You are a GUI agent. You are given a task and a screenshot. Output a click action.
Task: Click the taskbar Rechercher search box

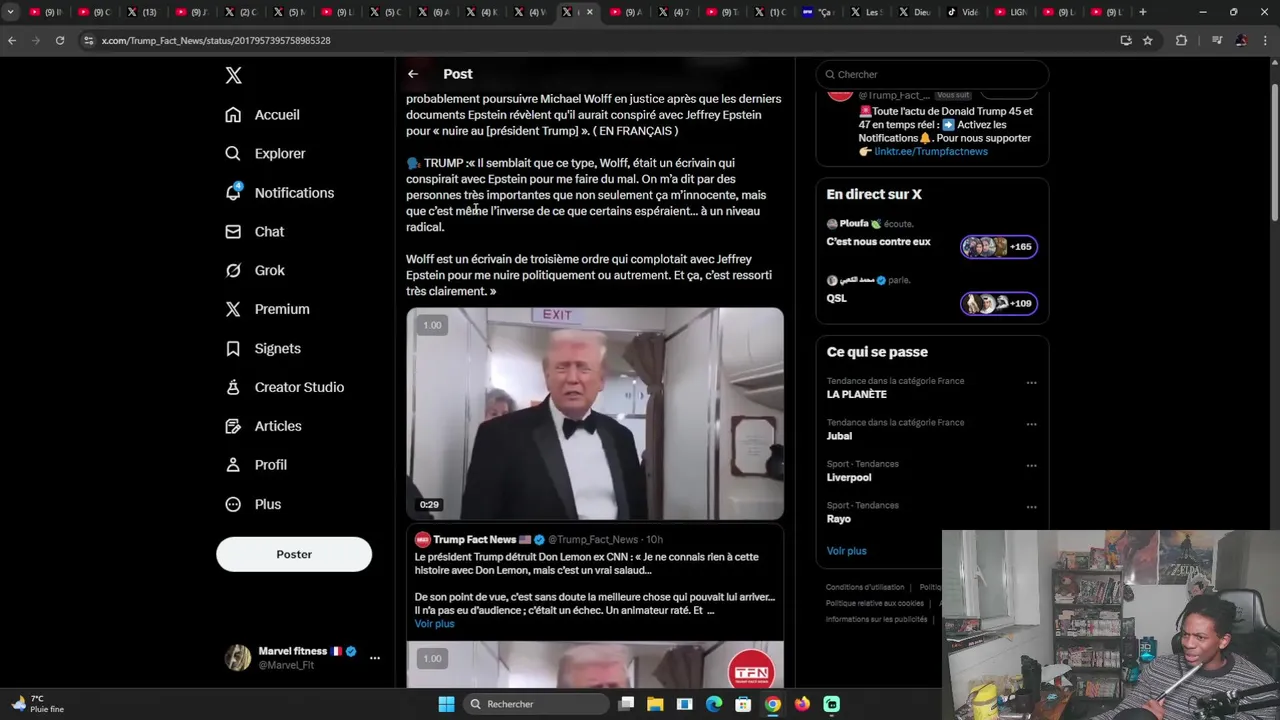pos(536,704)
